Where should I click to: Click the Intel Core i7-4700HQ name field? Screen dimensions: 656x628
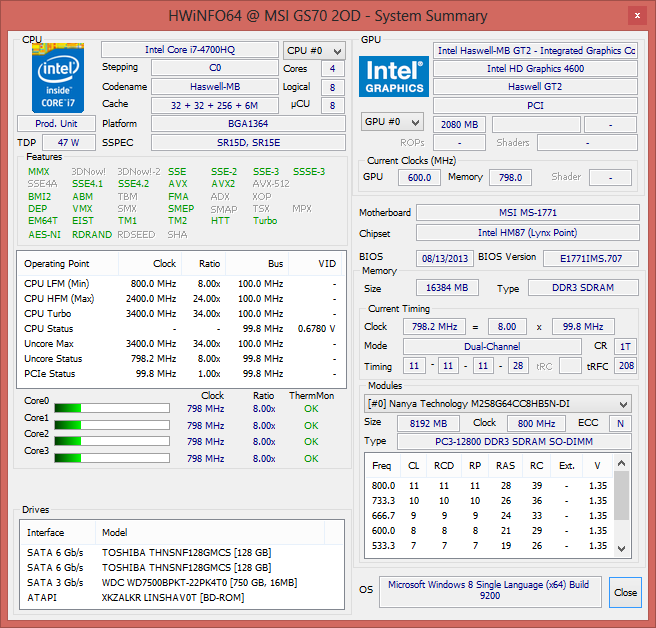coord(190,50)
